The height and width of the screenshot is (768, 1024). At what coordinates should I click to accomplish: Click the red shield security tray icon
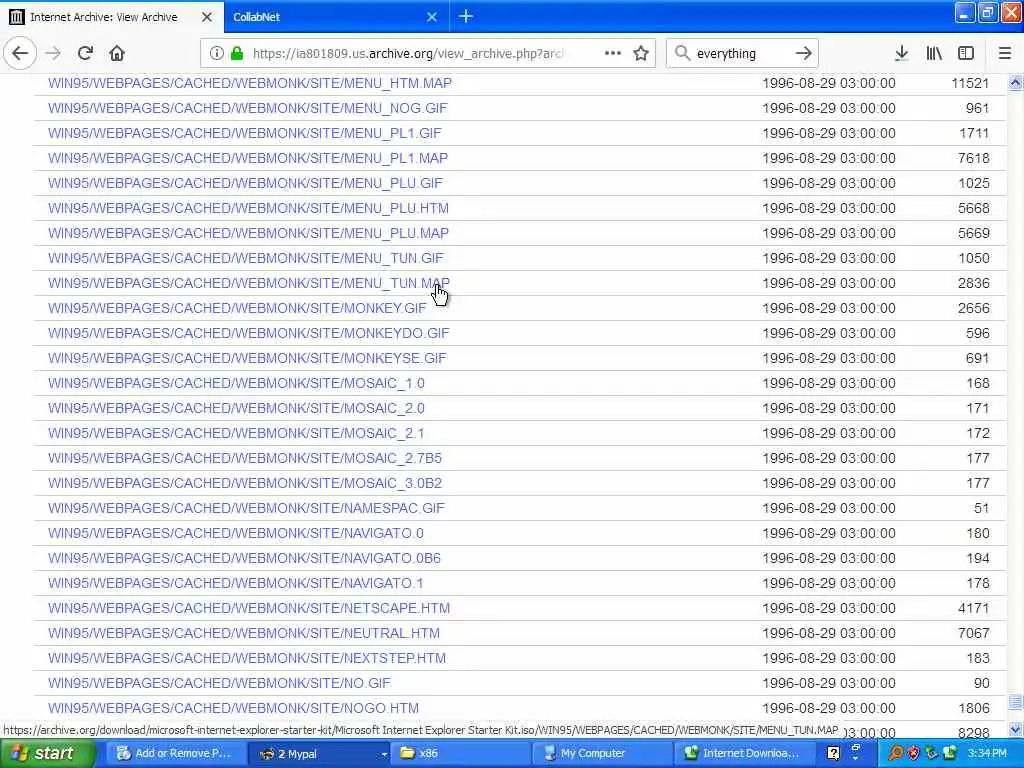click(x=913, y=753)
